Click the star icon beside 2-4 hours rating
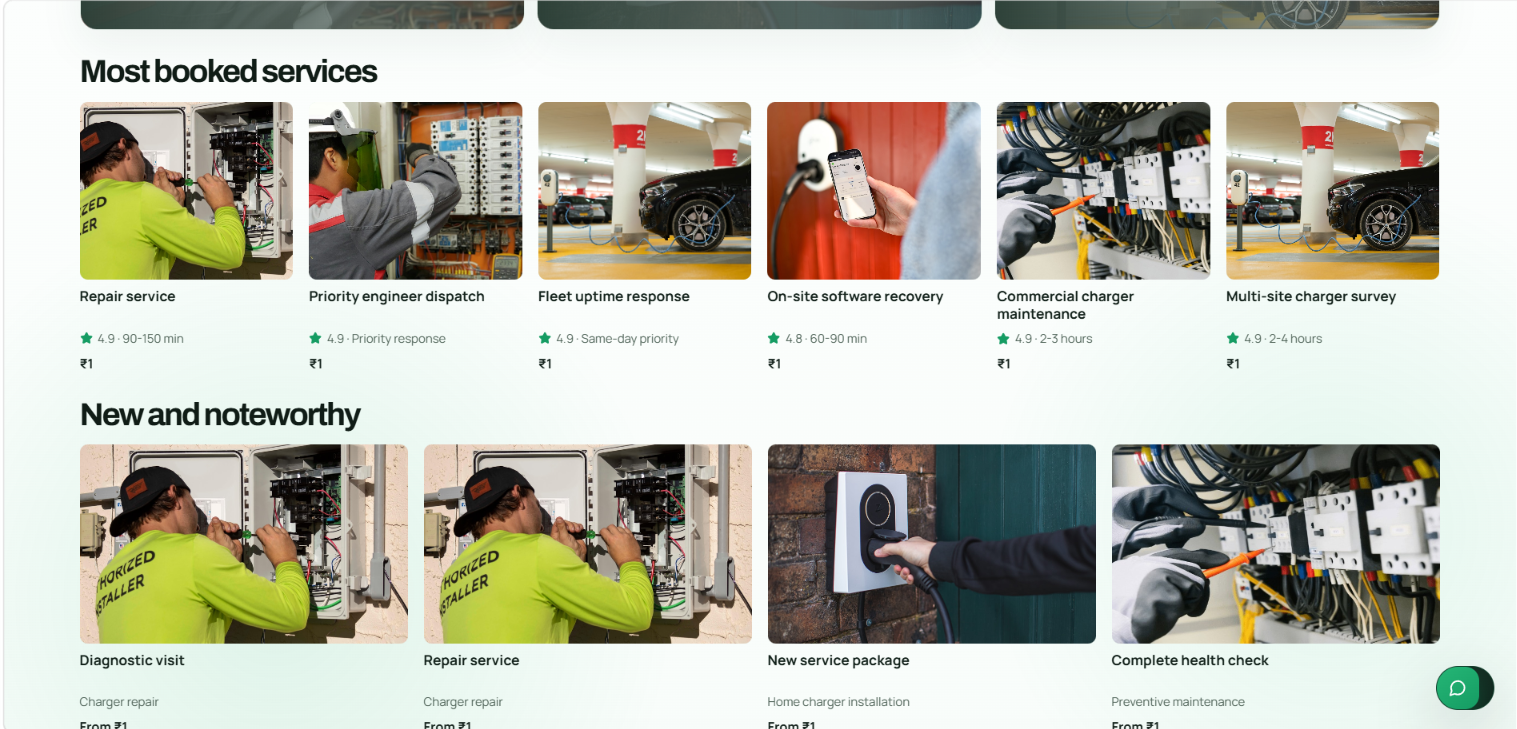The height and width of the screenshot is (729, 1517). click(1232, 338)
